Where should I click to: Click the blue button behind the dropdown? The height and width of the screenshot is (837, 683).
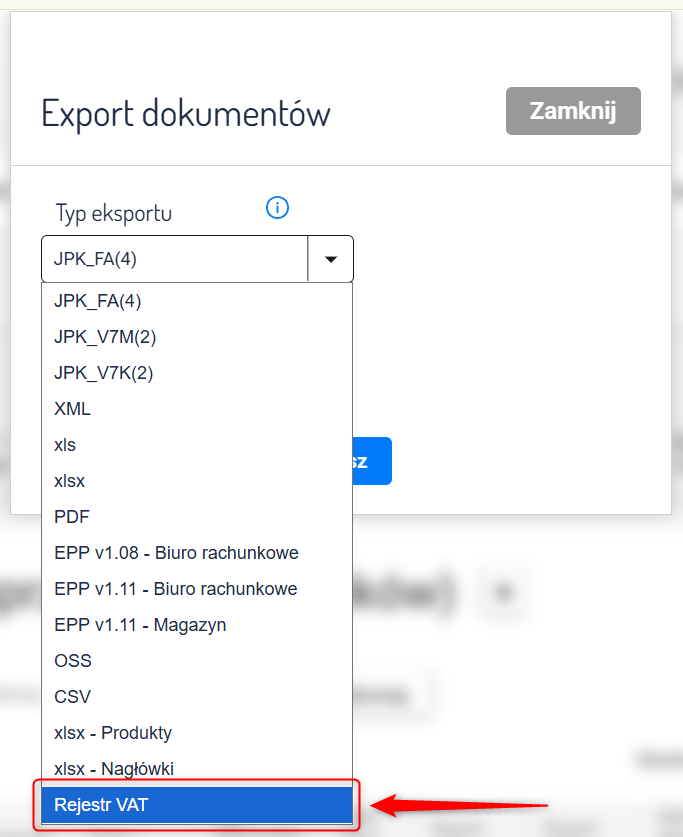(372, 461)
